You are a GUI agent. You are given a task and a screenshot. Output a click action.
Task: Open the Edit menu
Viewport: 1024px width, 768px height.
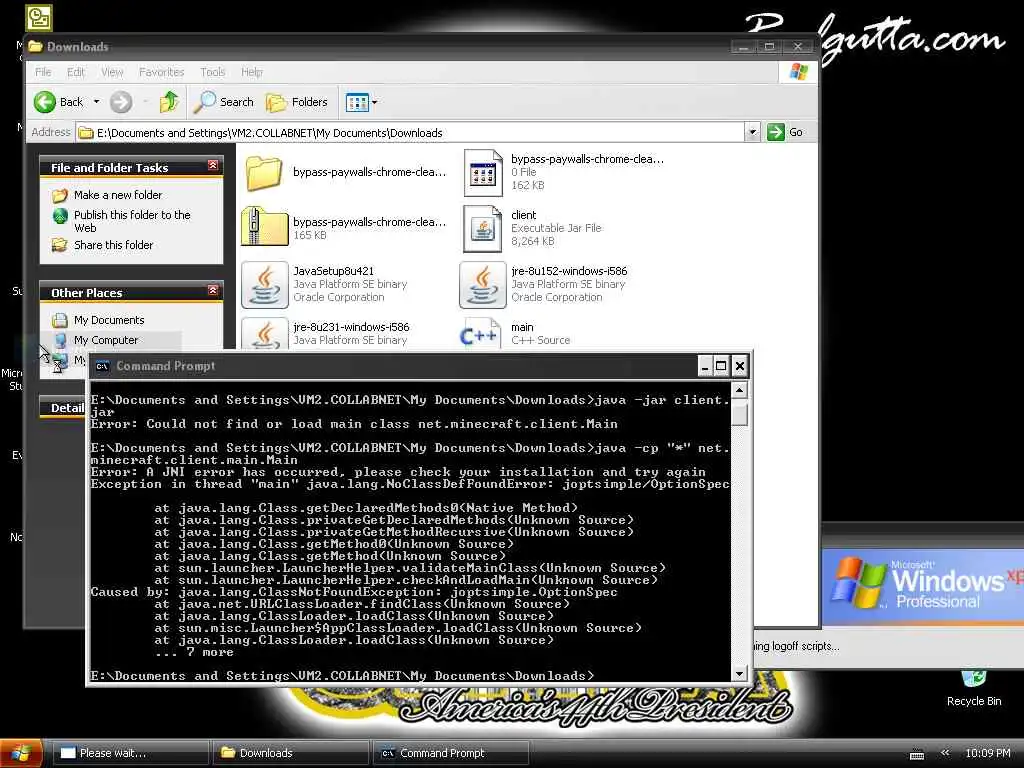pos(76,72)
